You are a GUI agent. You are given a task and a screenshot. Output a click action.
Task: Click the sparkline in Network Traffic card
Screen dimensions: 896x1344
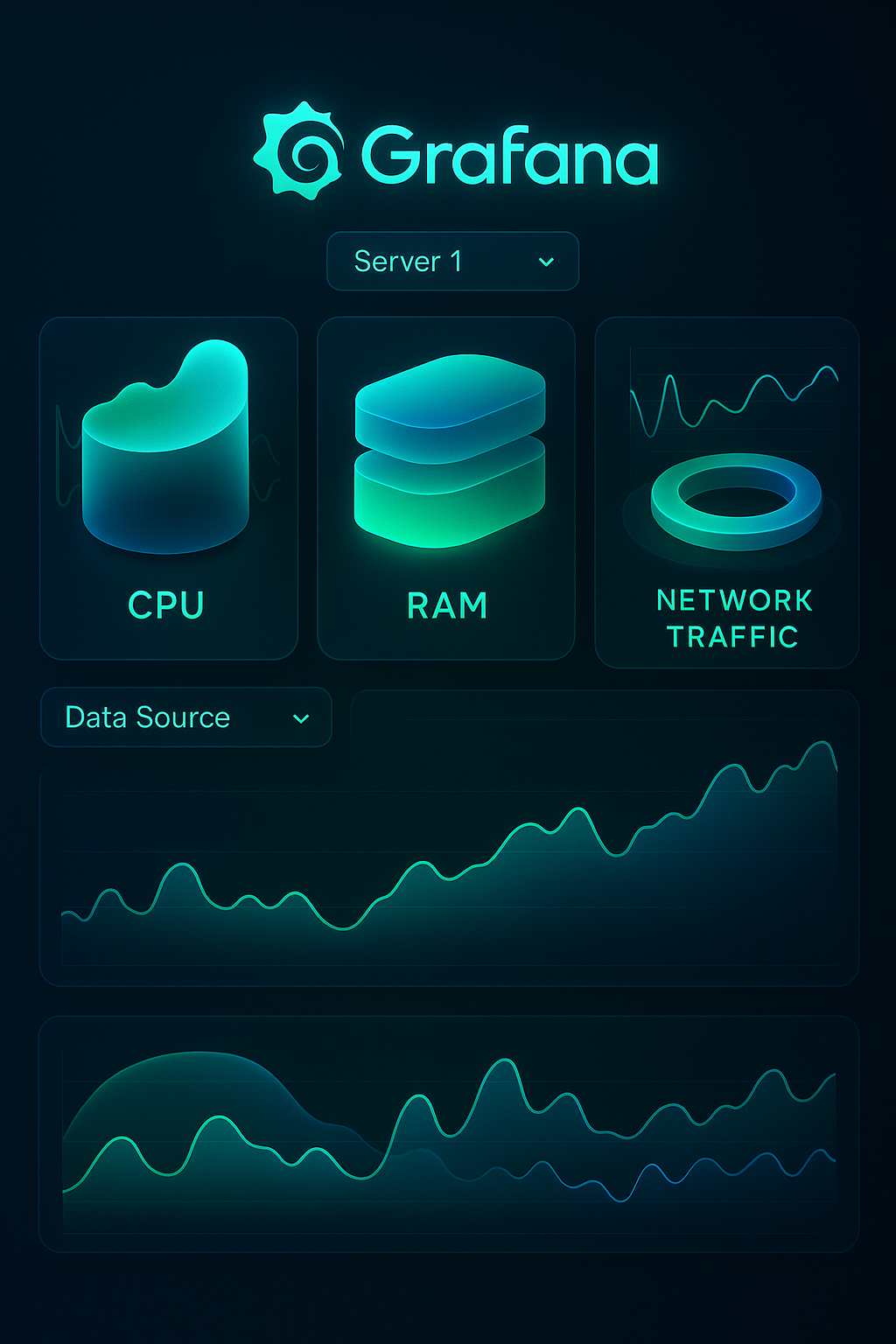(x=733, y=399)
